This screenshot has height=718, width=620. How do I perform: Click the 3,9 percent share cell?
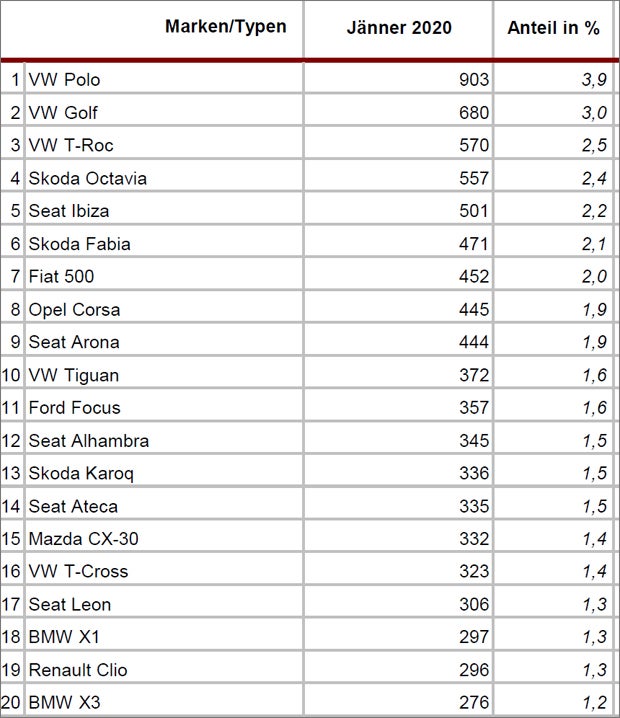coord(594,80)
